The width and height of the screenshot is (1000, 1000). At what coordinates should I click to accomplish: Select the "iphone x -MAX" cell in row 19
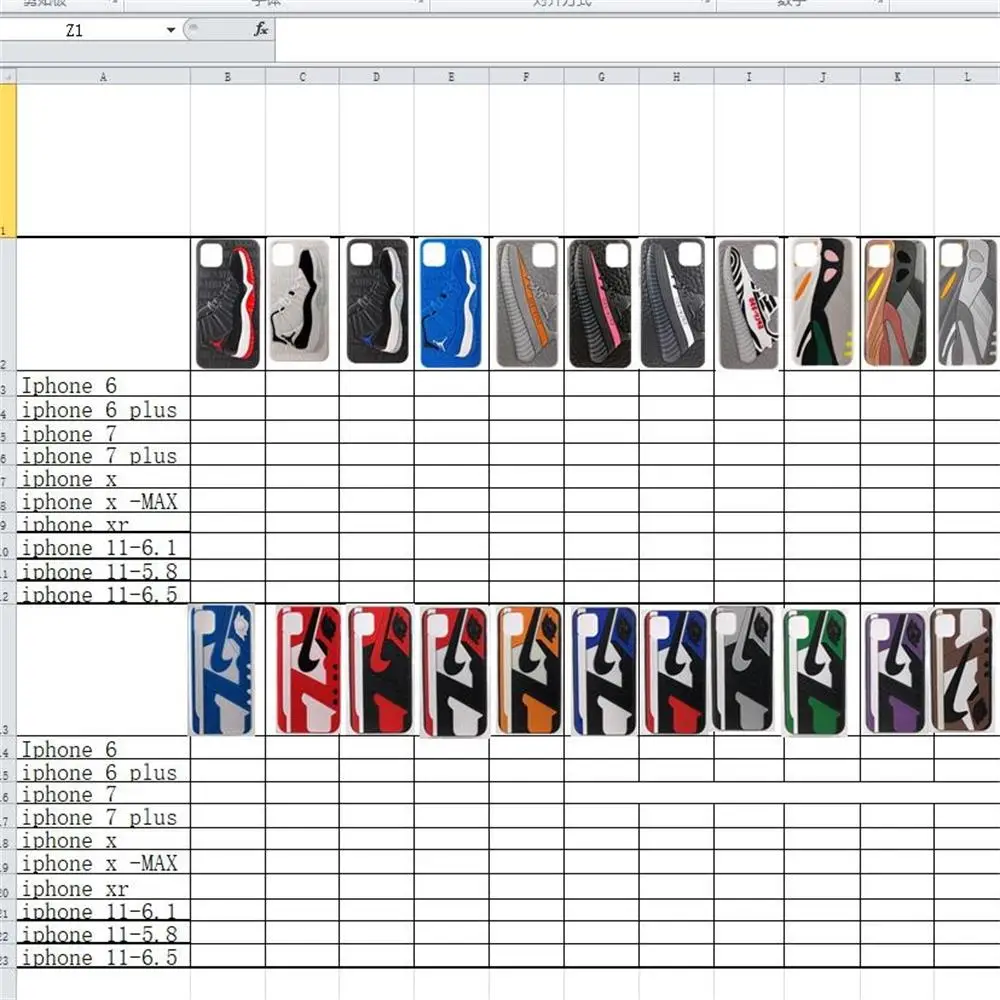[x=103, y=863]
